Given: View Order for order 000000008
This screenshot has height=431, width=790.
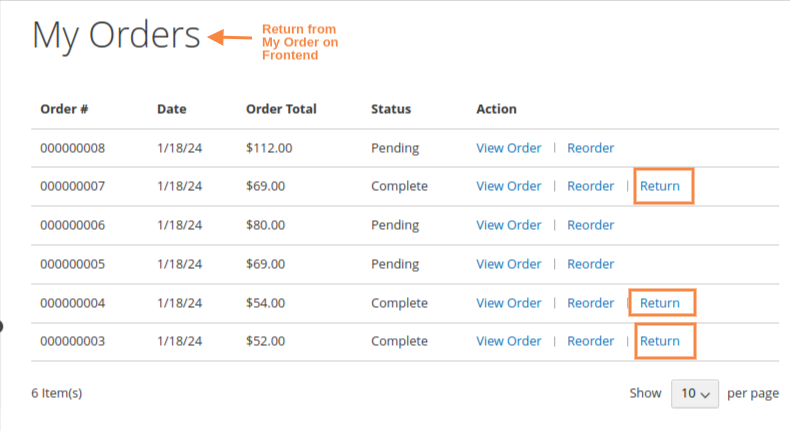Looking at the screenshot, I should [508, 148].
